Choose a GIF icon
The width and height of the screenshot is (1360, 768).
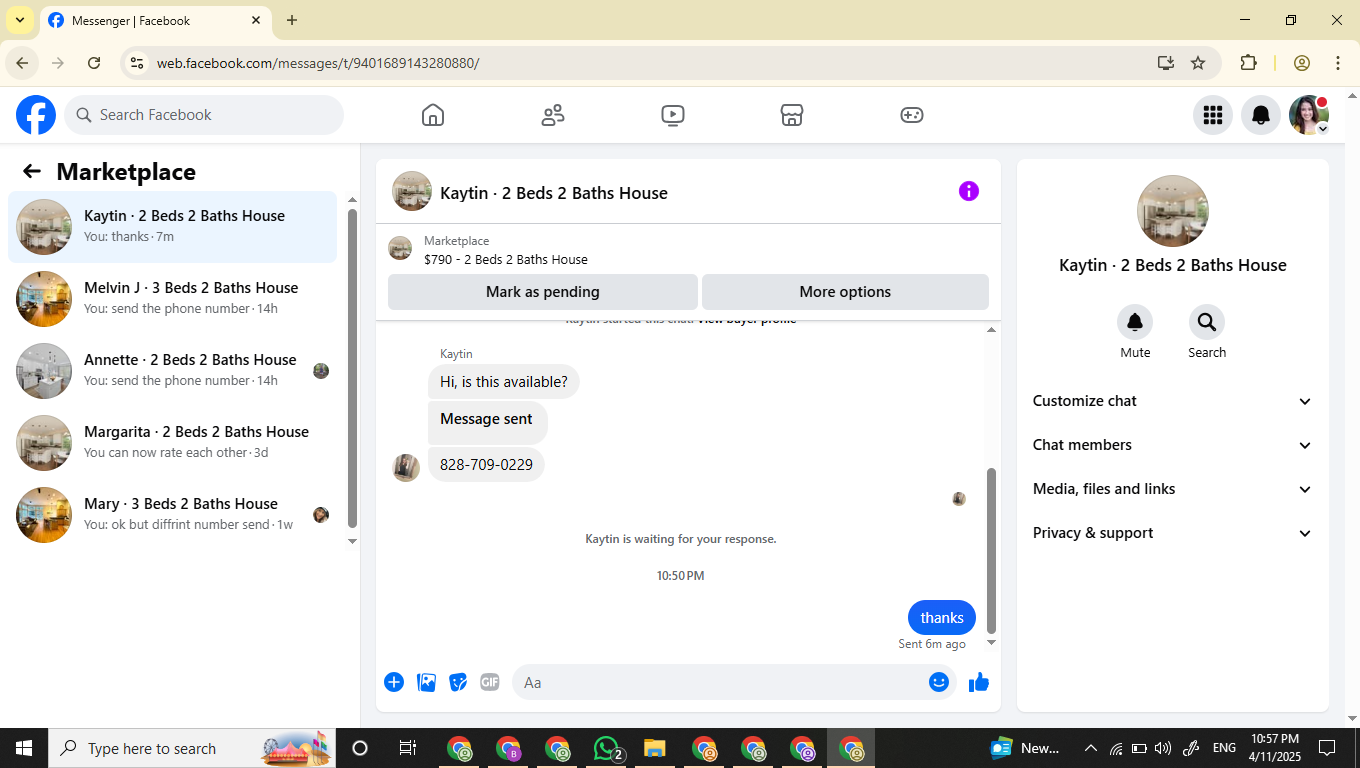489,682
